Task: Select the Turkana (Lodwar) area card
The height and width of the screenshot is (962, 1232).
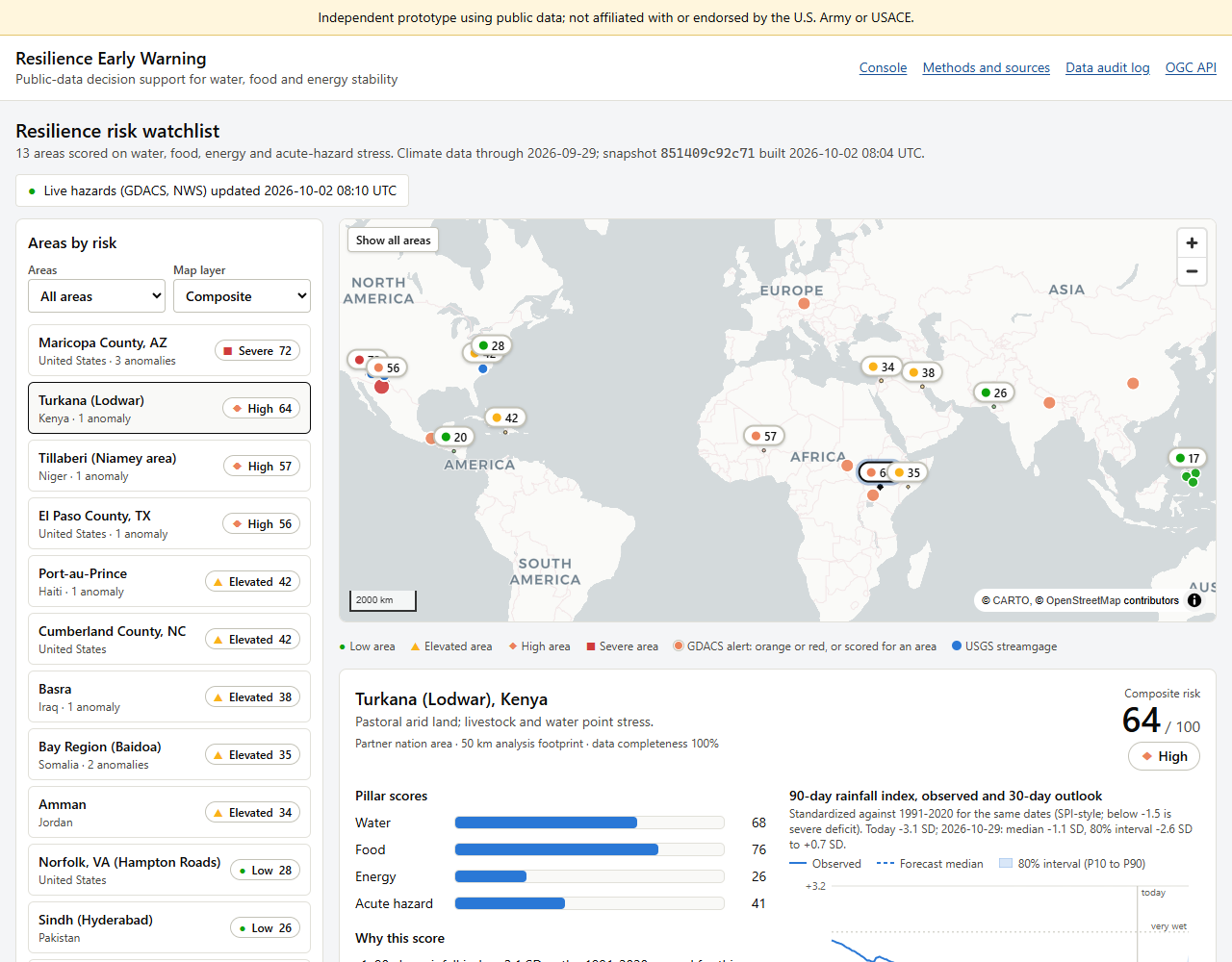Action: [169, 408]
